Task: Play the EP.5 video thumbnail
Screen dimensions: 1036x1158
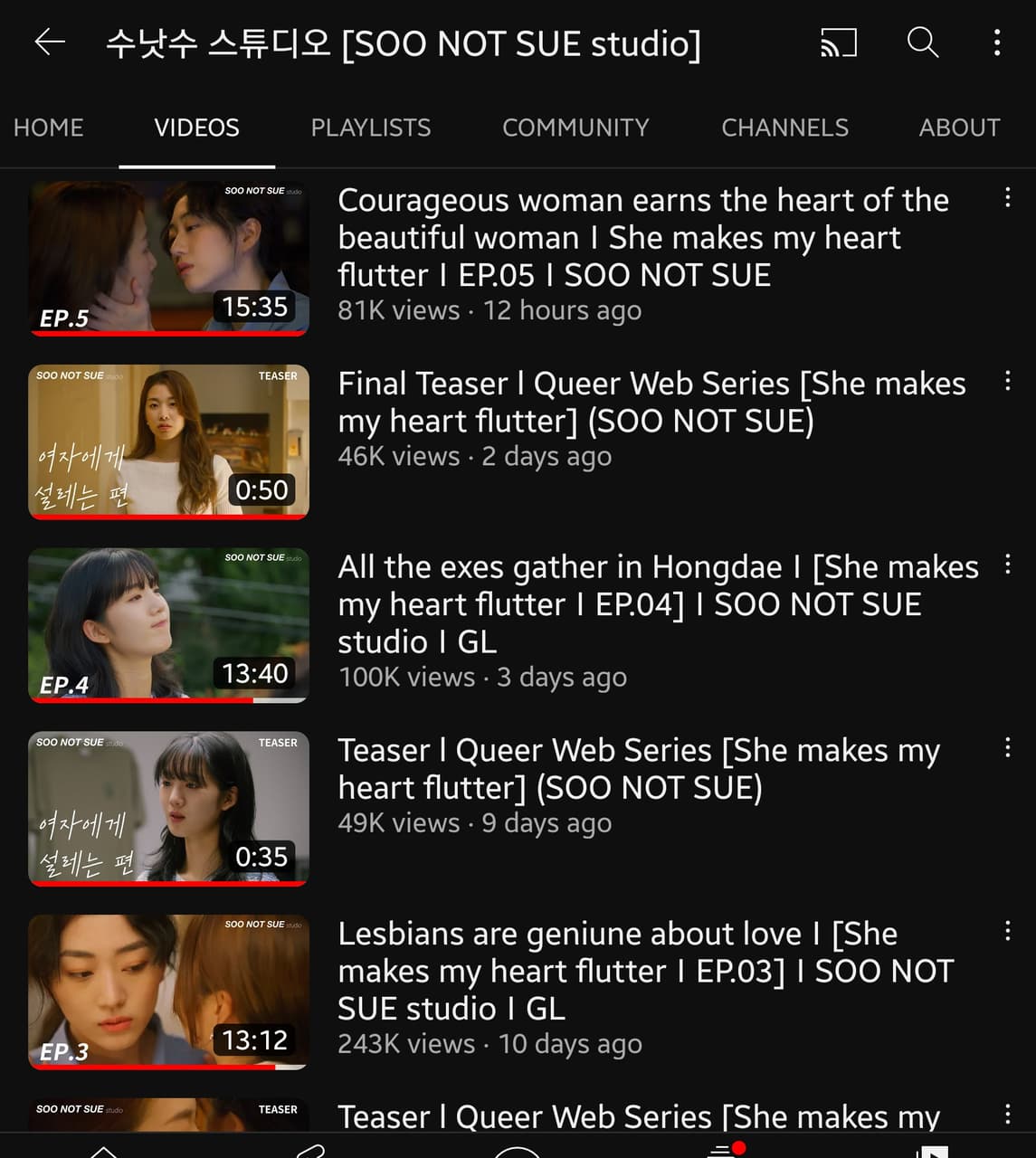Action: [168, 259]
